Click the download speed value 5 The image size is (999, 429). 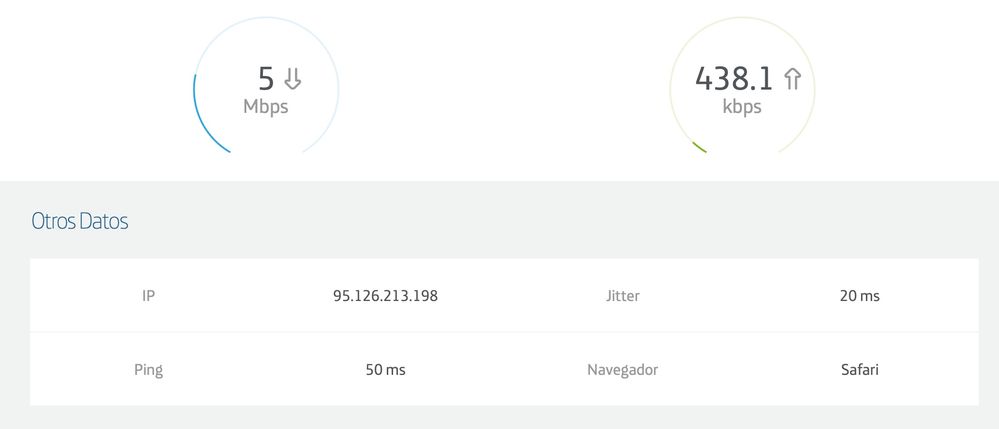coord(265,78)
